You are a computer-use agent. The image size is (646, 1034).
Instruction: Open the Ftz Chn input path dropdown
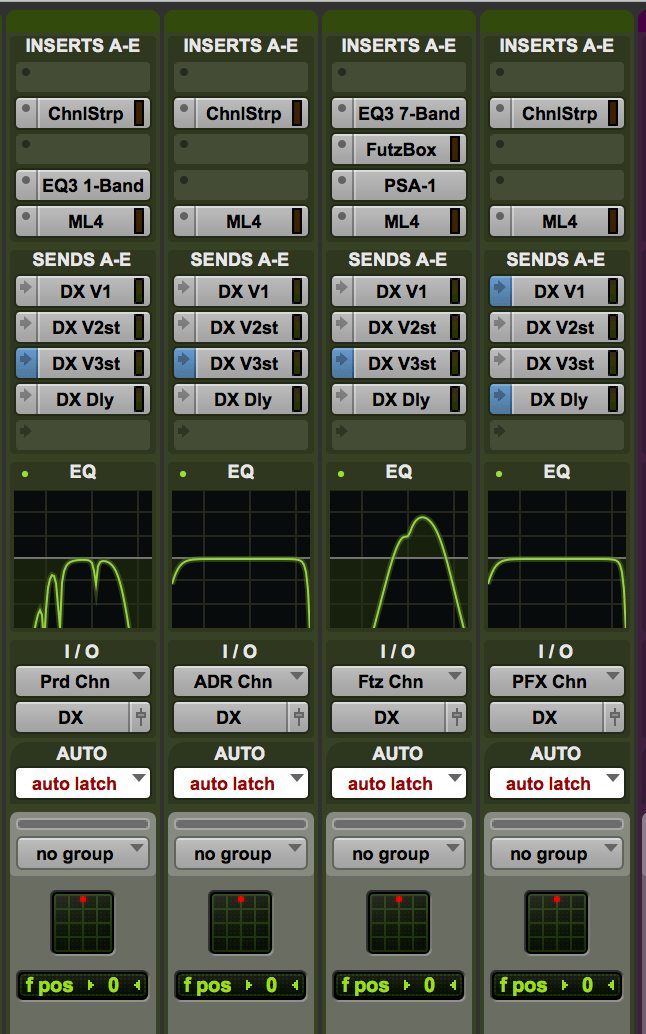399,681
